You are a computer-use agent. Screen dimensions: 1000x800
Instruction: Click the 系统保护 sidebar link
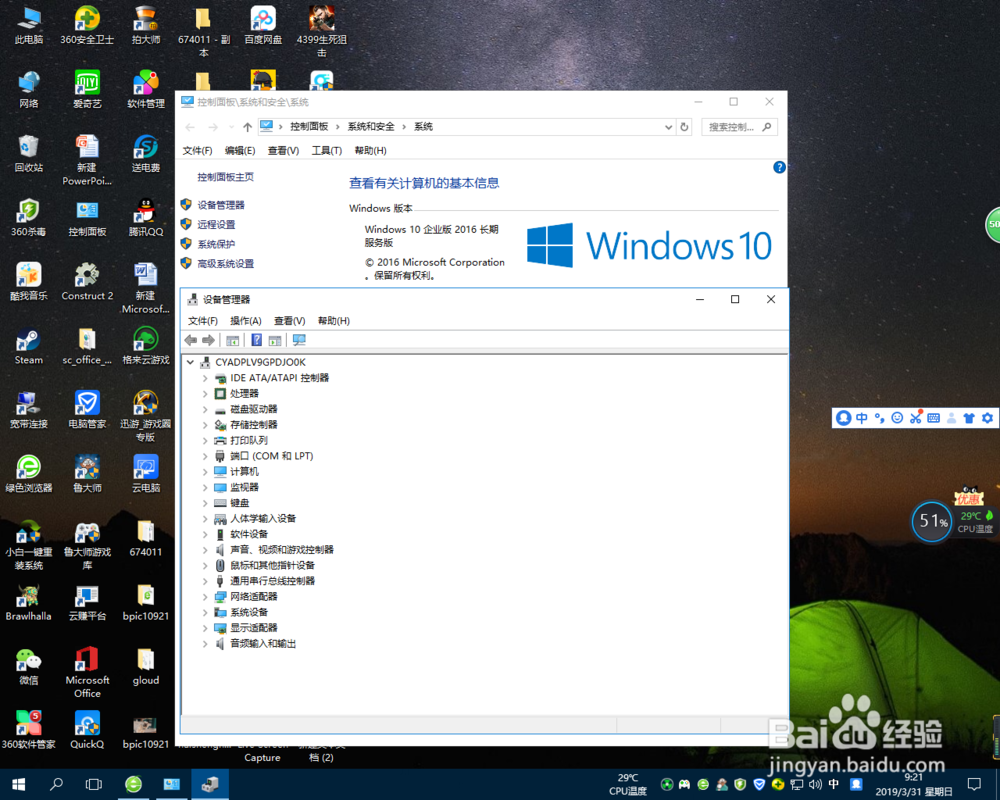click(216, 244)
